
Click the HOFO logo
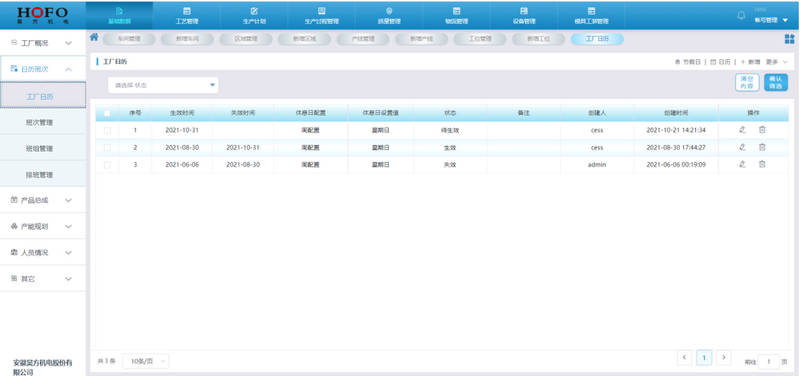point(42,14)
